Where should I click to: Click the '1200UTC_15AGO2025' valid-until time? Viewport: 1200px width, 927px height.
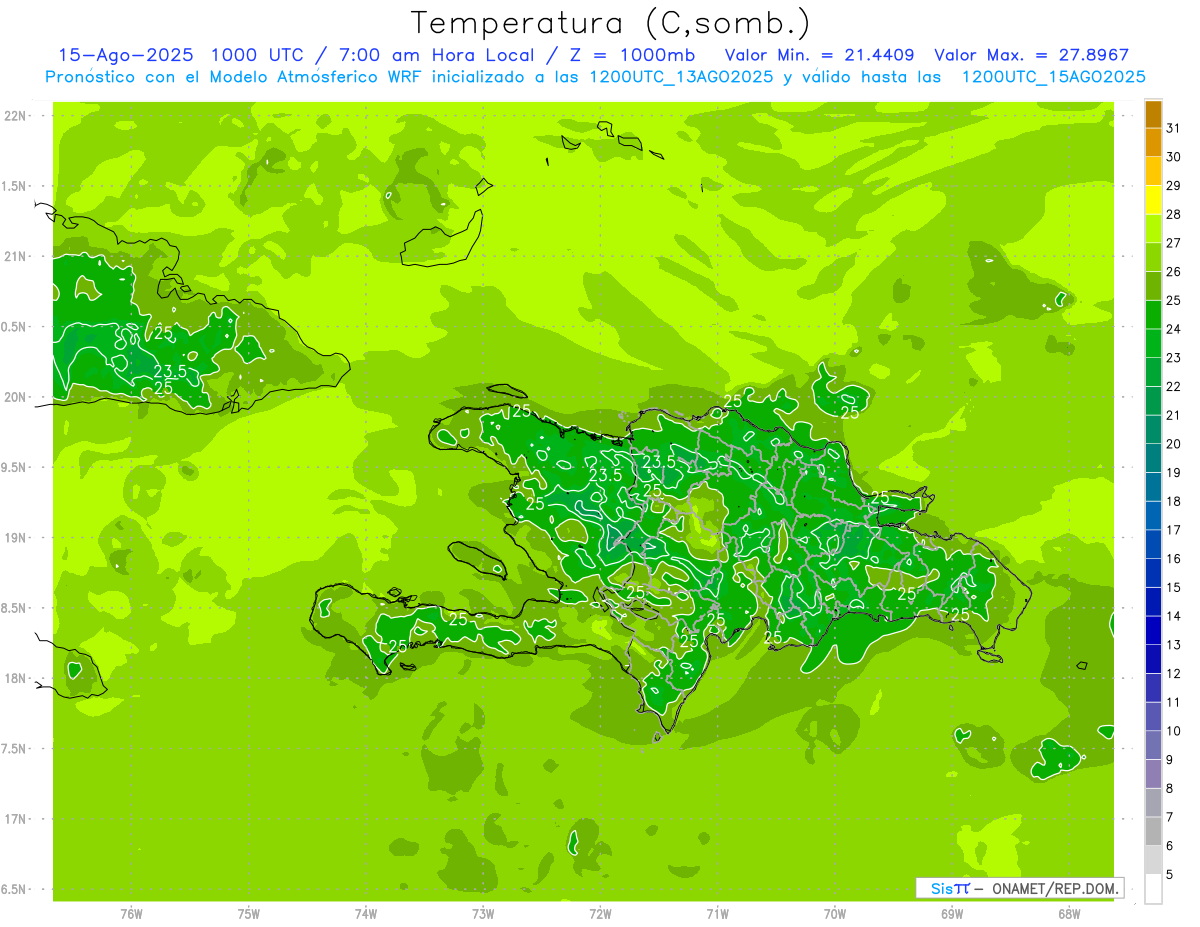click(x=1053, y=77)
